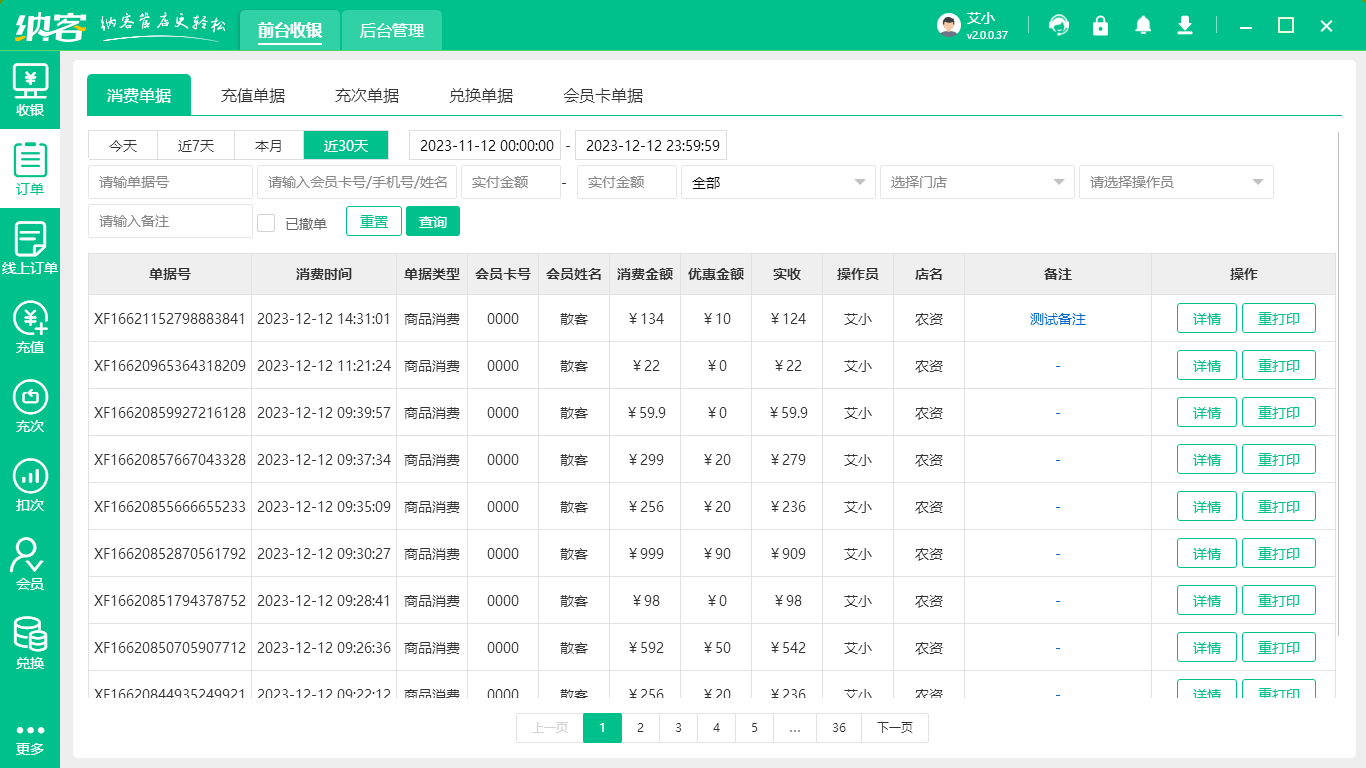Click the 请输入备注 input field

point(170,221)
